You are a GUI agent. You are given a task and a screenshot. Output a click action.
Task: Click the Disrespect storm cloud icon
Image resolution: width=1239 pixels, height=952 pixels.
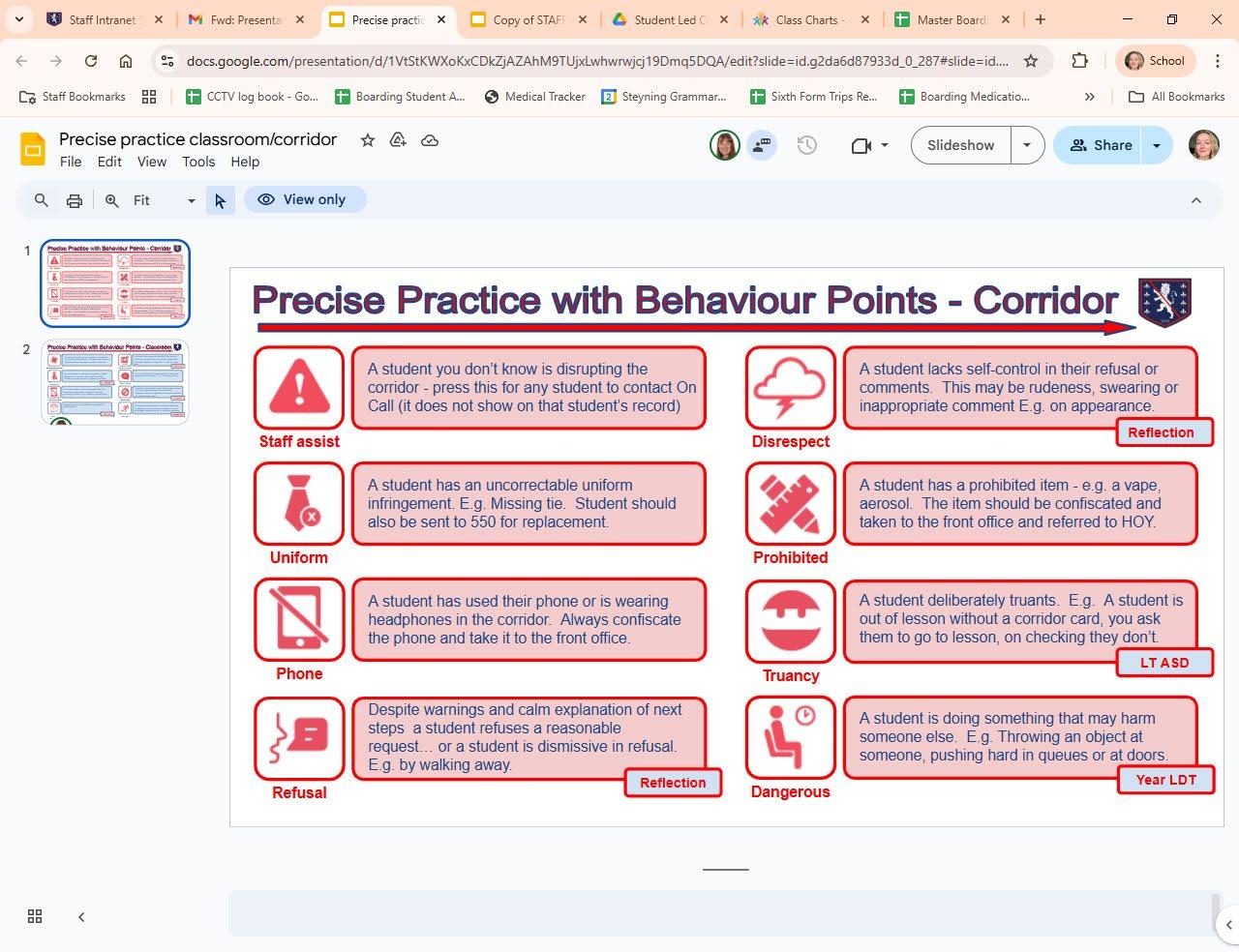tap(791, 387)
